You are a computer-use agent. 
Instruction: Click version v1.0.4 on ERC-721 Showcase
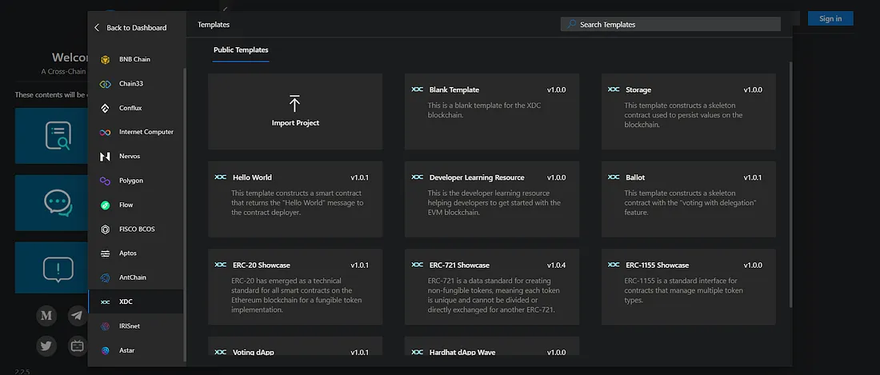pyautogui.click(x=556, y=265)
